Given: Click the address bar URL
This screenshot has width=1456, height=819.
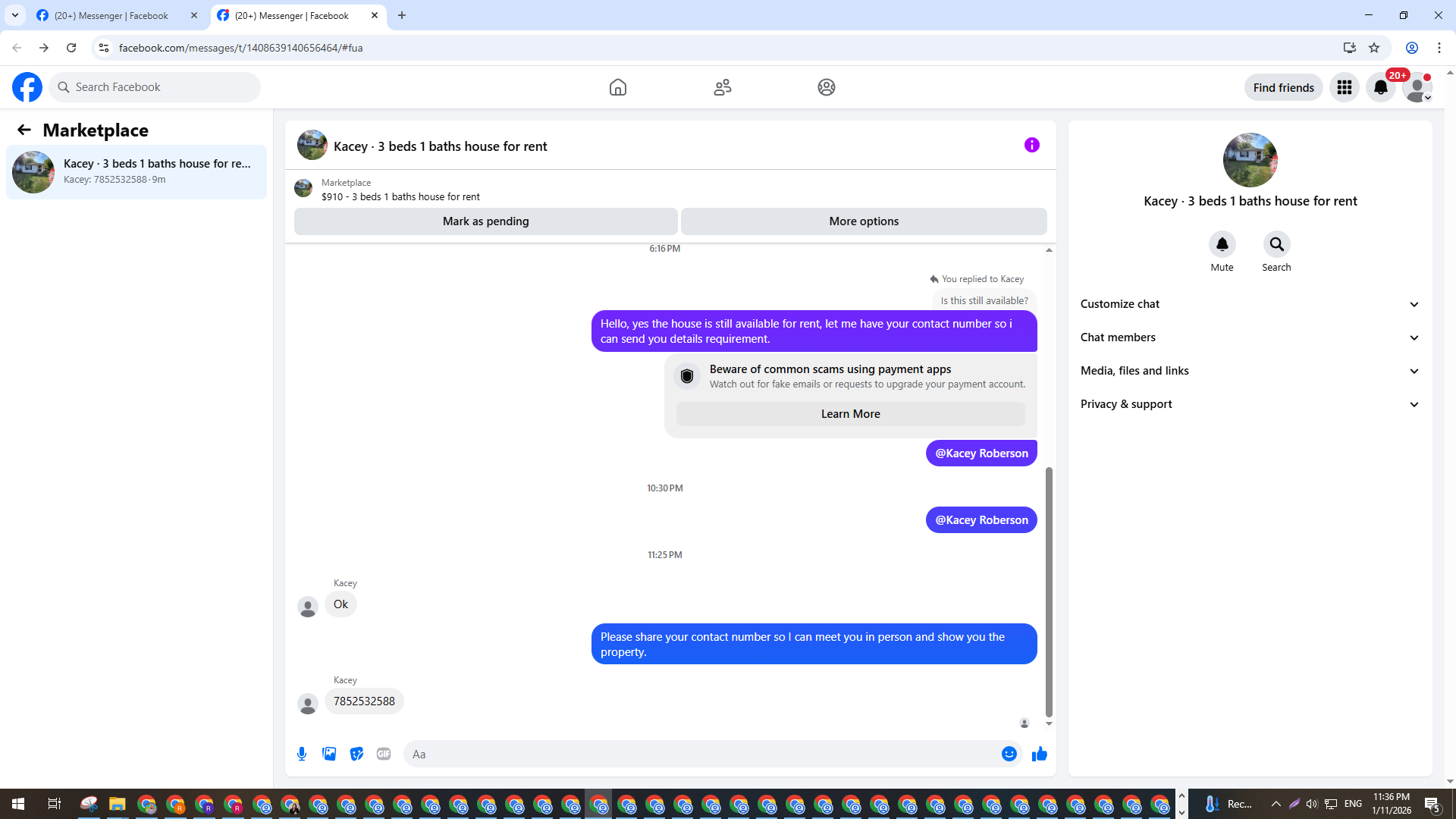Looking at the screenshot, I should pyautogui.click(x=240, y=48).
